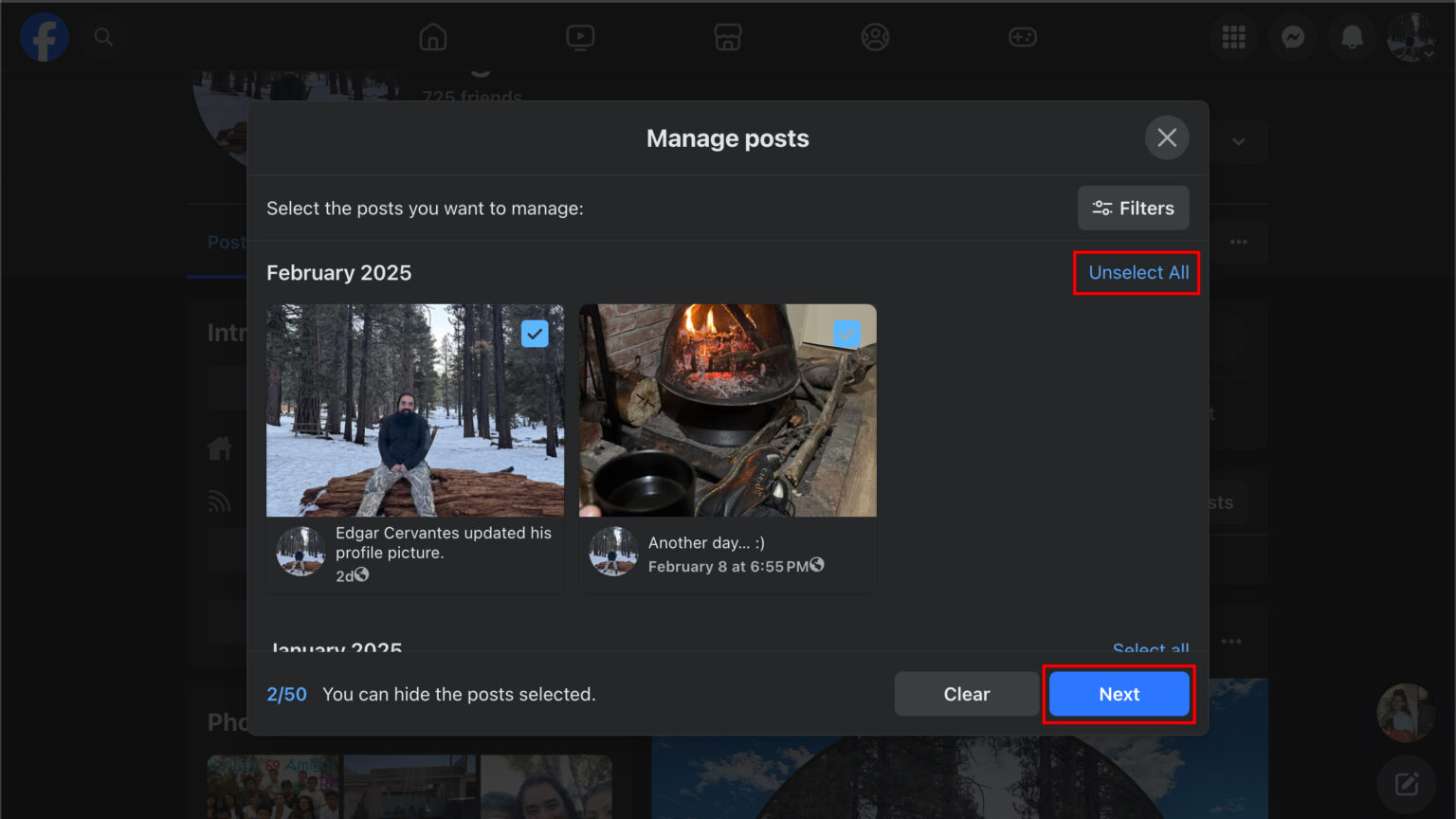Open the Filters panel

(1133, 208)
